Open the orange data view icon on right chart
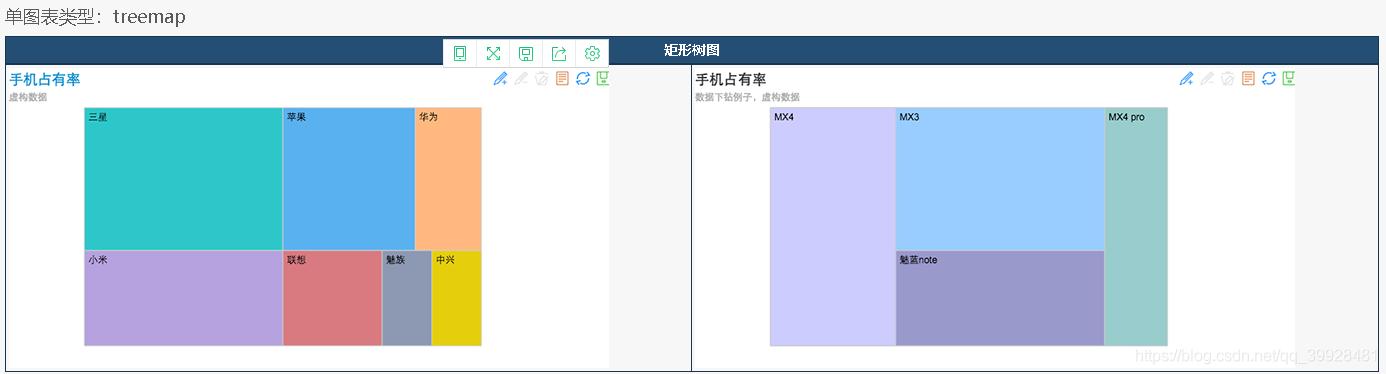1386x374 pixels. (x=1248, y=78)
